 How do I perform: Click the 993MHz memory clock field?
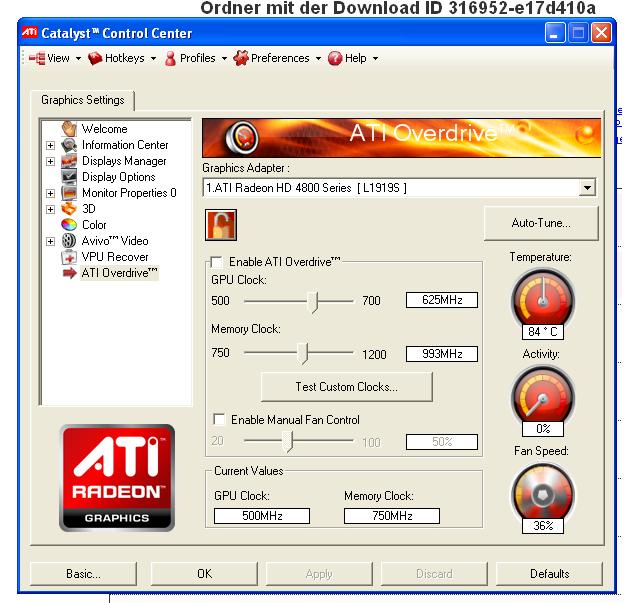coord(442,354)
